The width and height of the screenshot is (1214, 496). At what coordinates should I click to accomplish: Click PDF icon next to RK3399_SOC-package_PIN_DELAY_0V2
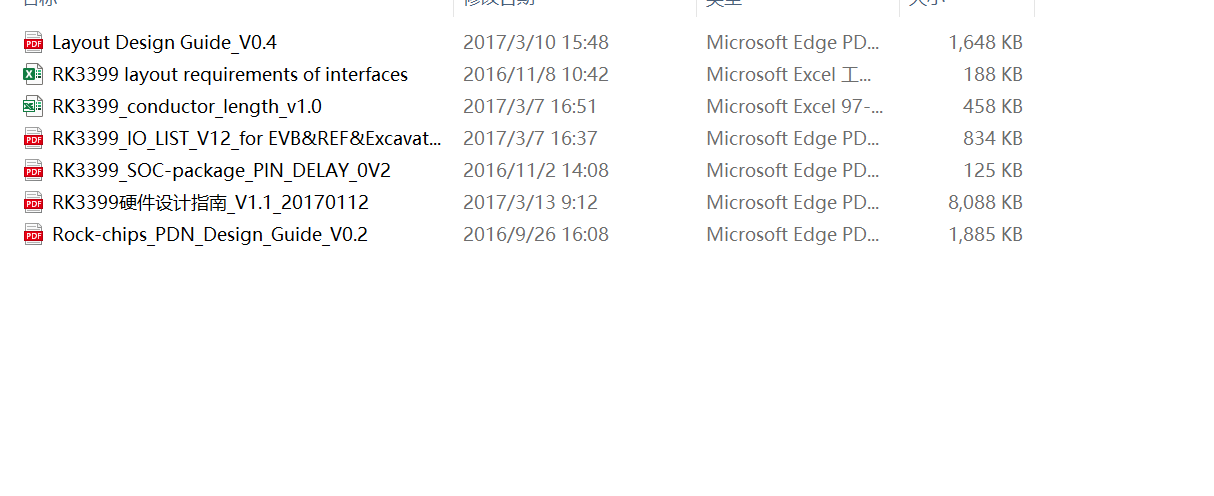click(33, 170)
